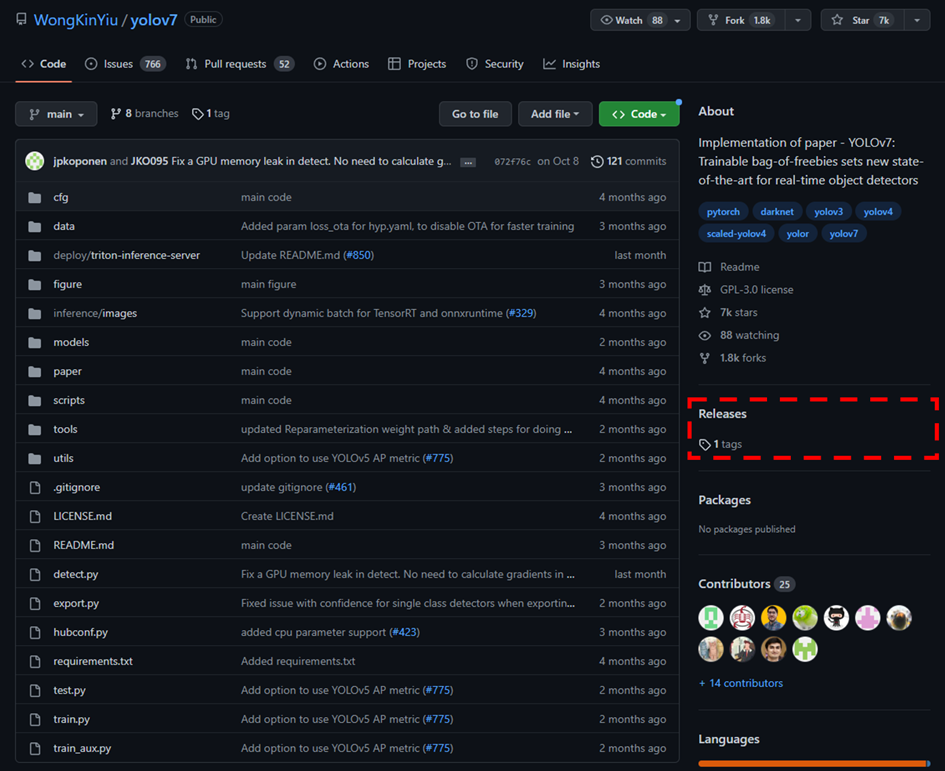The image size is (945, 771).
Task: Open the '+ 14 contributors' link
Action: coord(741,683)
